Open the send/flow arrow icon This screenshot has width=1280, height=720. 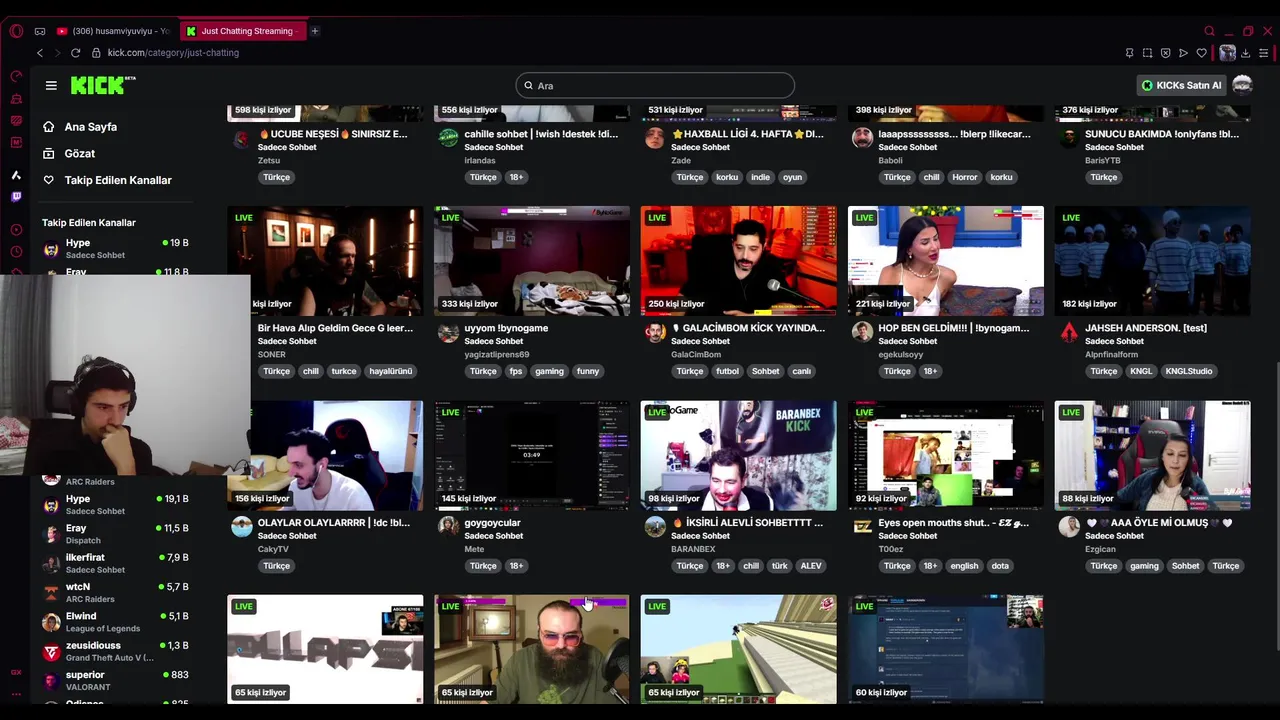1183,53
